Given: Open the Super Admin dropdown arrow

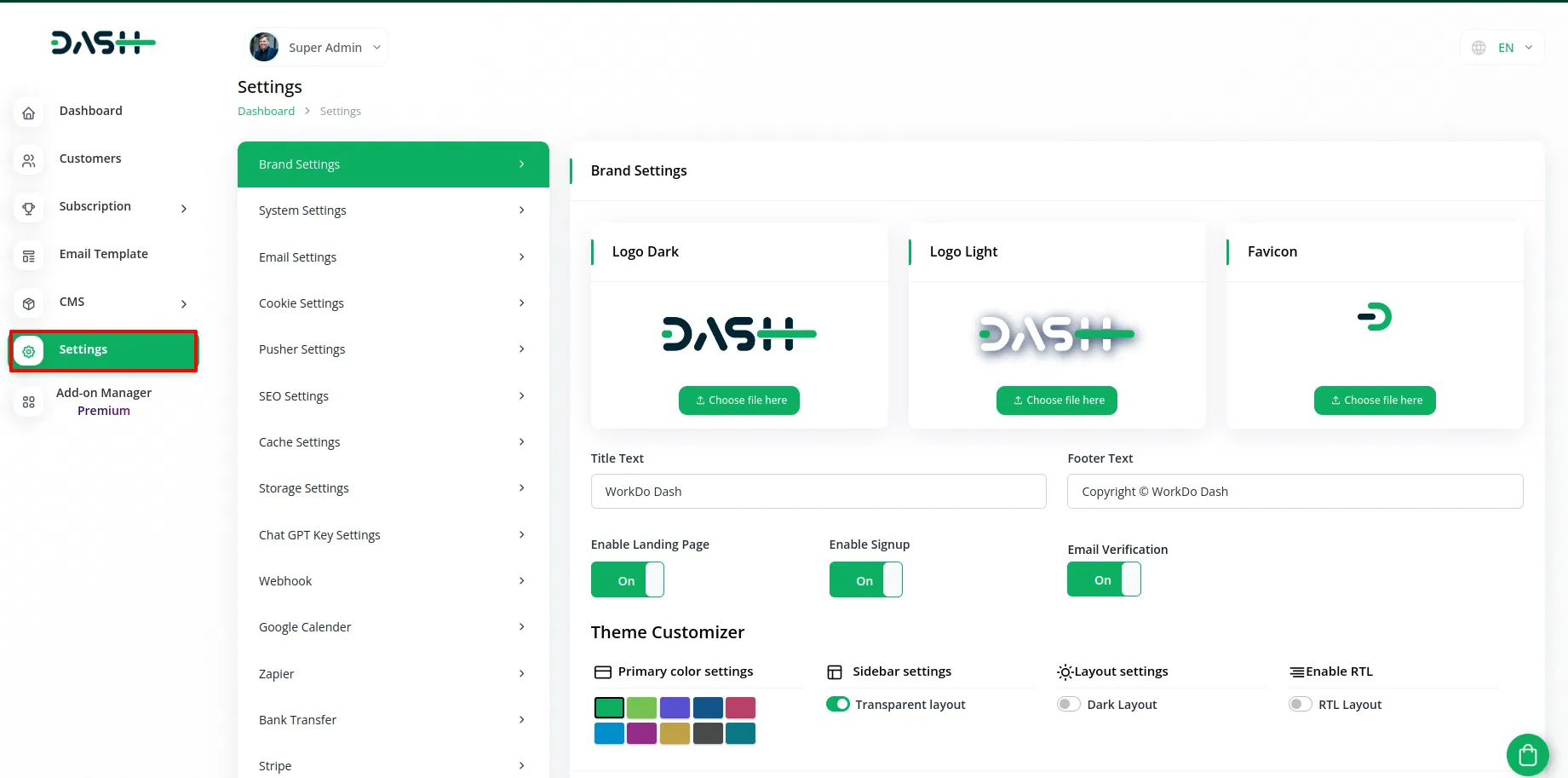Looking at the screenshot, I should tap(376, 48).
